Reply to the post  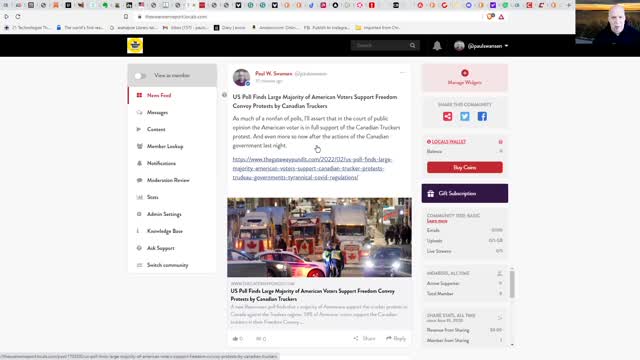tap(396, 338)
